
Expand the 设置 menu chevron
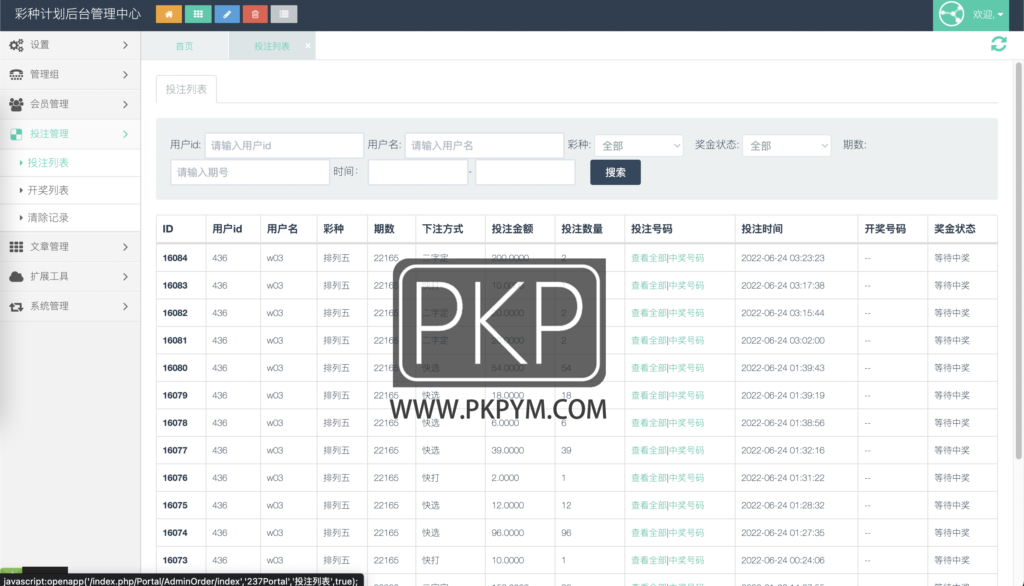pyautogui.click(x=125, y=44)
